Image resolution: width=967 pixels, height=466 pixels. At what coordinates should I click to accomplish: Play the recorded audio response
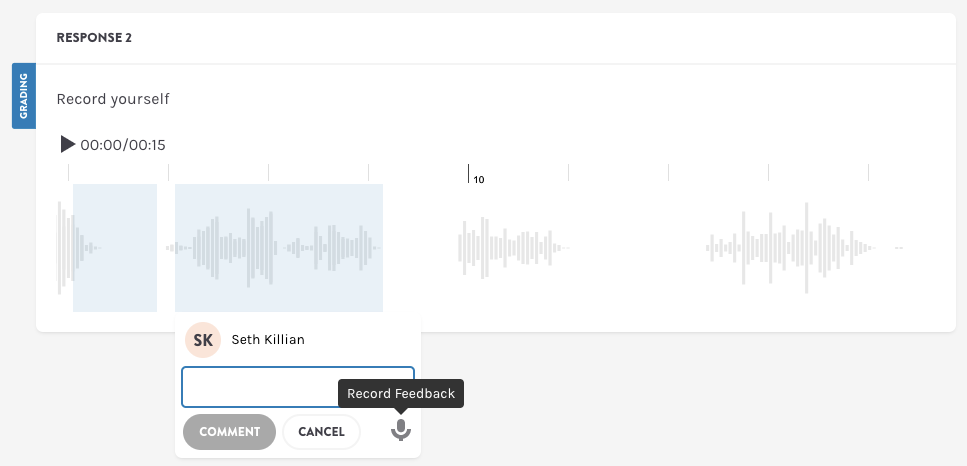click(x=67, y=145)
